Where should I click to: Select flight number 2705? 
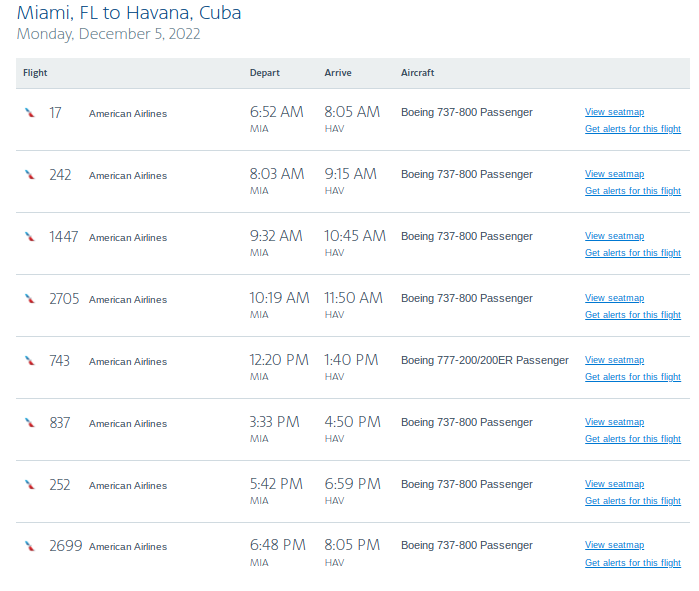tap(64, 299)
